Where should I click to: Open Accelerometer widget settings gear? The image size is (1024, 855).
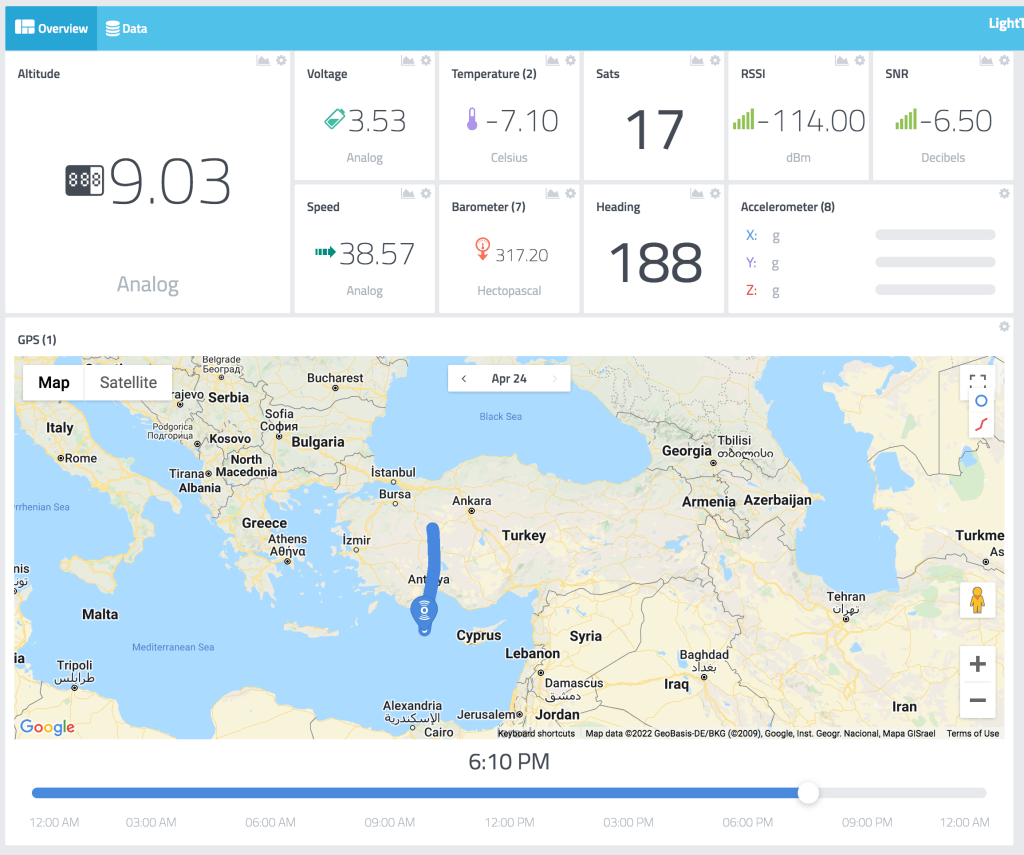click(1004, 194)
